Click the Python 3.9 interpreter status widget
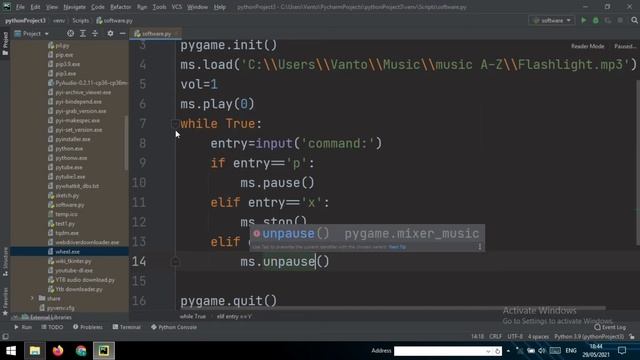 coord(589,337)
